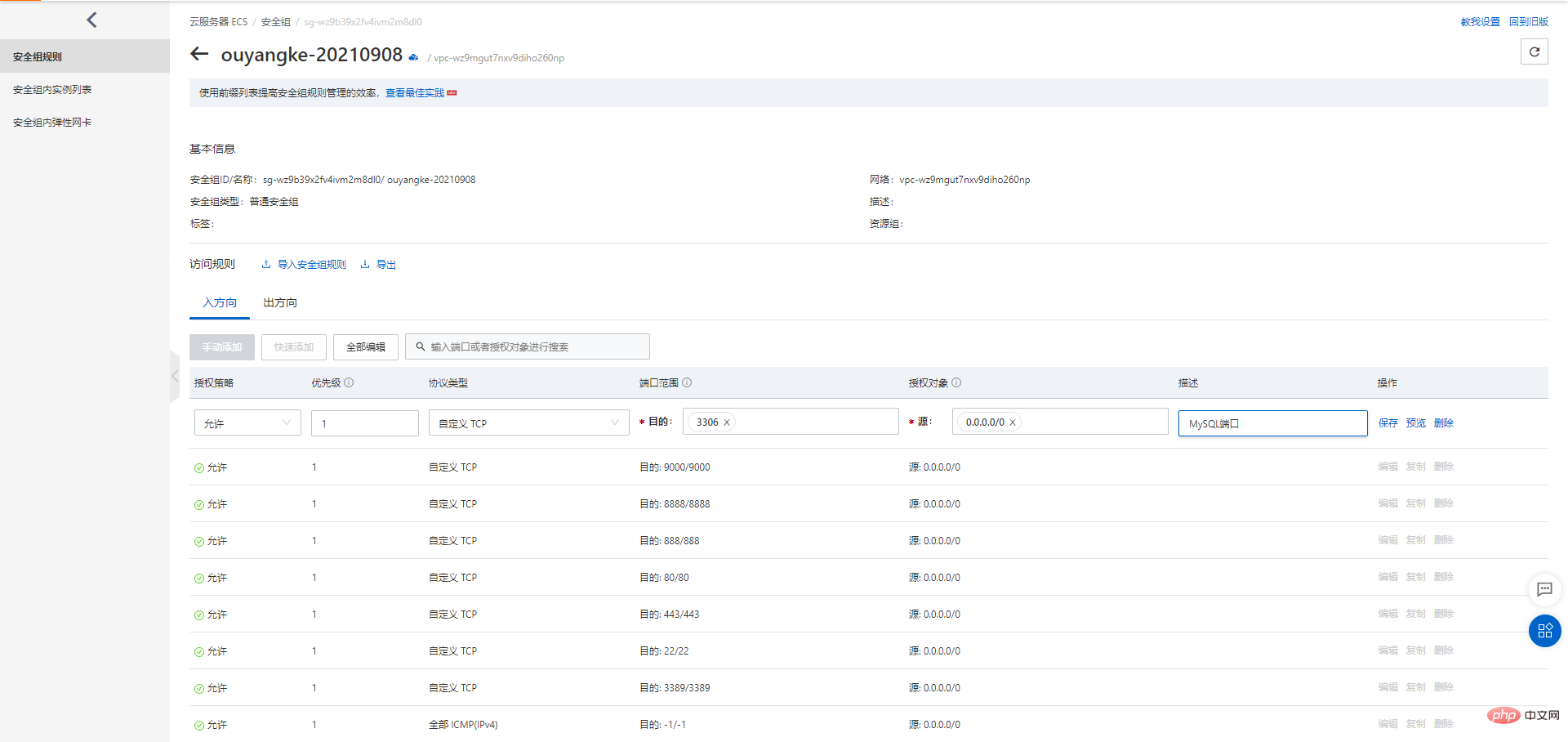Click 删除 for the 22/22 rule
The width and height of the screenshot is (1568, 742).
click(1444, 650)
